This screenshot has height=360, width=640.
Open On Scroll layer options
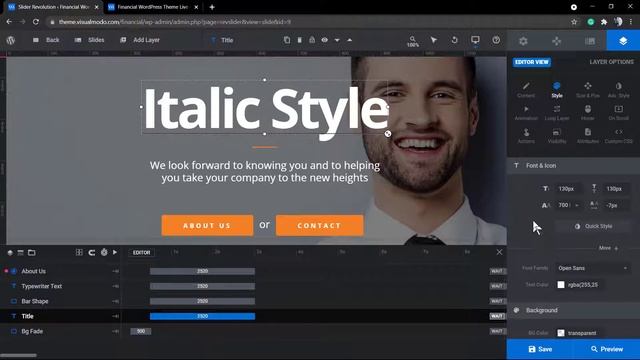[619, 113]
